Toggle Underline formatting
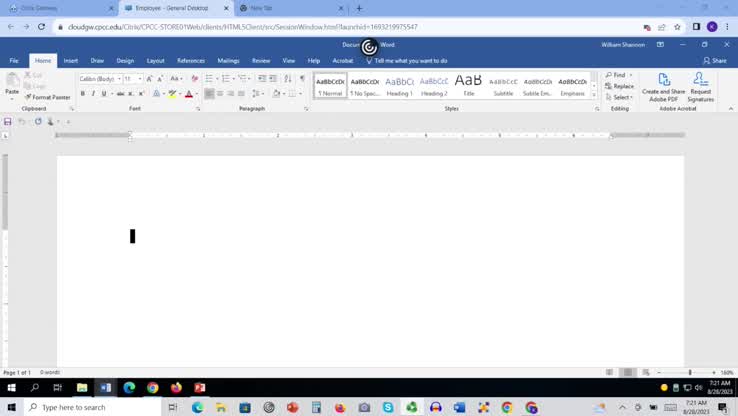The image size is (738, 416). click(x=104, y=94)
